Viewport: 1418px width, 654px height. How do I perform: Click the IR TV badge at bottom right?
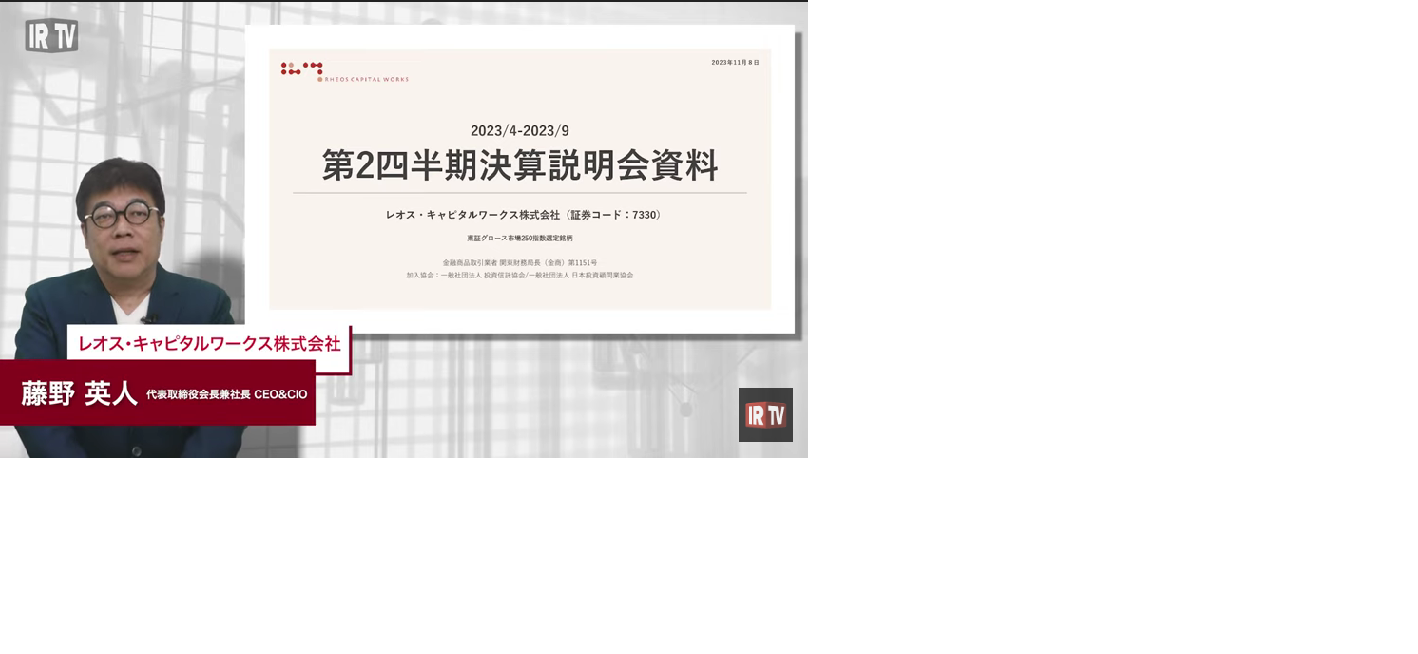766,415
